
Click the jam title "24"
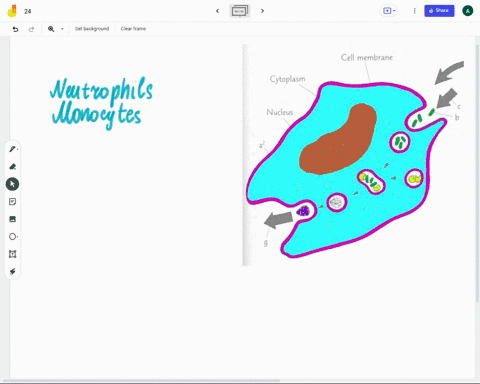28,11
